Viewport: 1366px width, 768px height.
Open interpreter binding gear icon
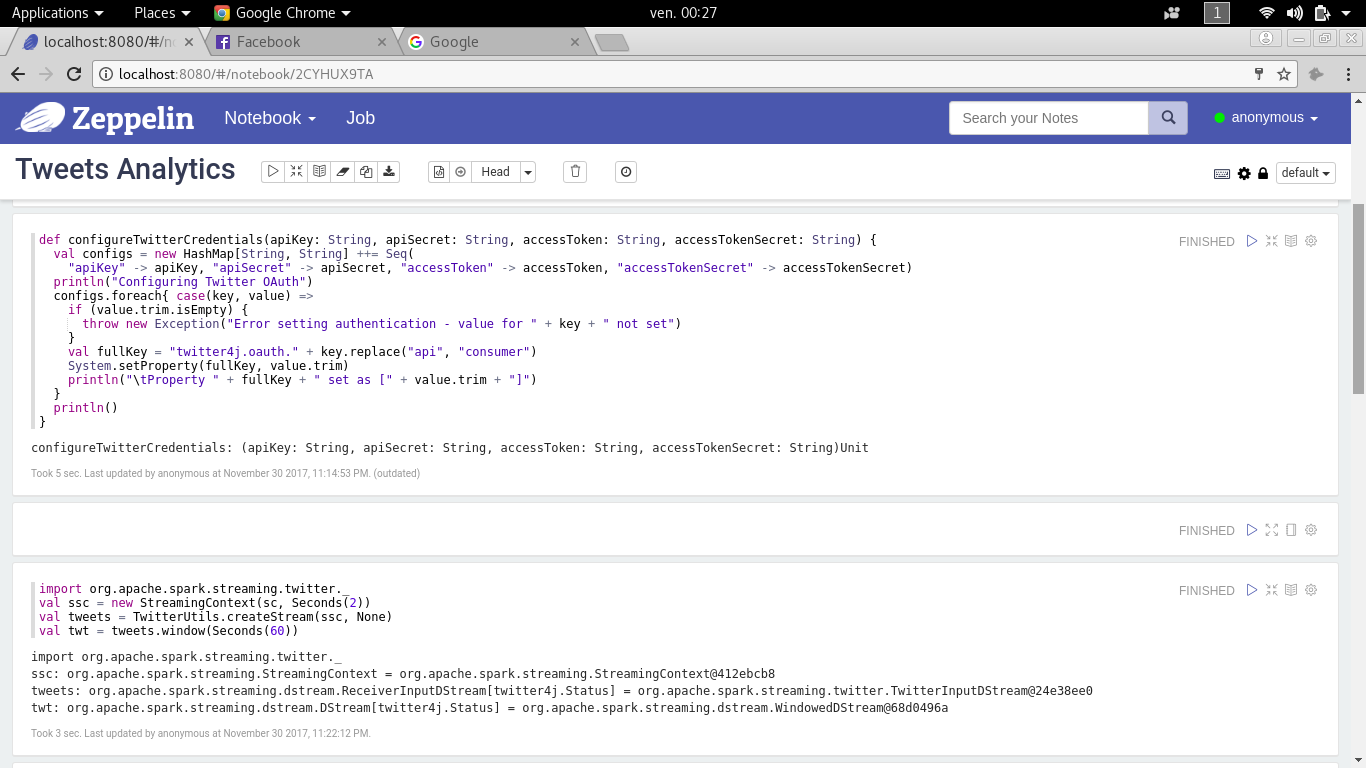(x=1244, y=173)
